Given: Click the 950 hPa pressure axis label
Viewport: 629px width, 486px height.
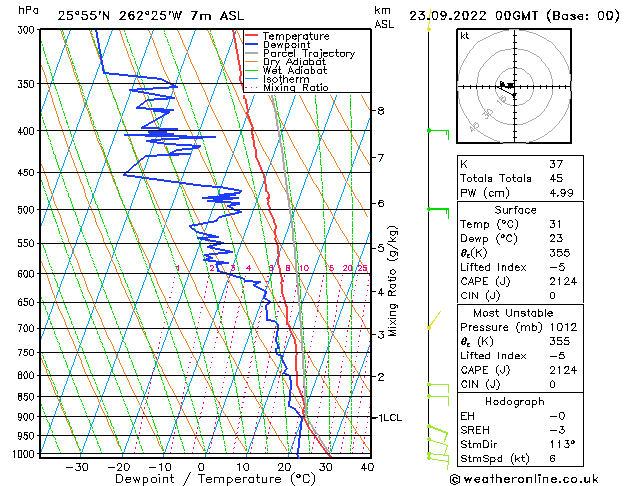Looking at the screenshot, I should (x=28, y=436).
